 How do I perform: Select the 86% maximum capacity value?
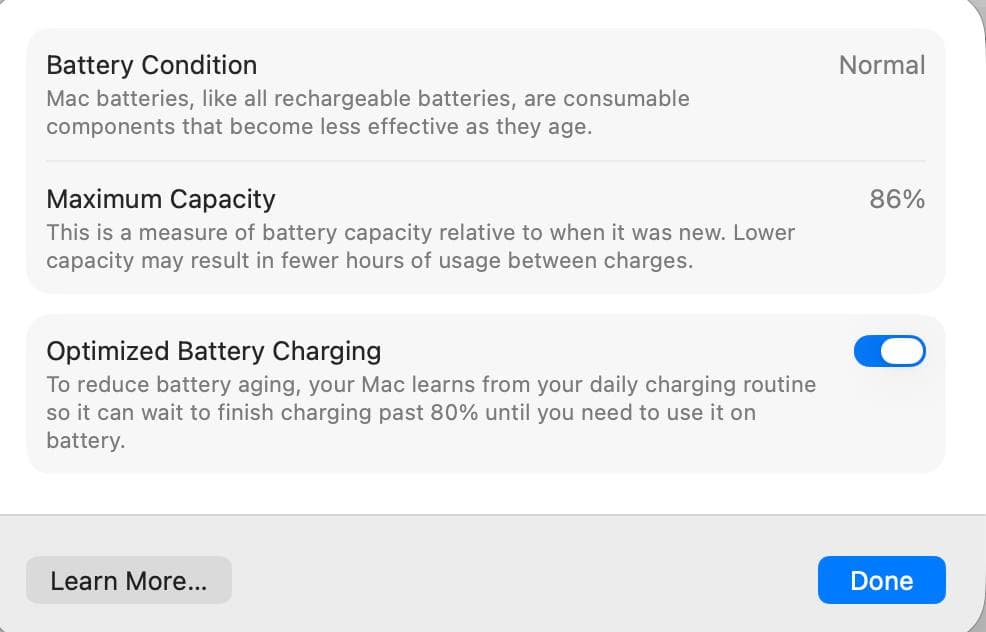pos(897,199)
